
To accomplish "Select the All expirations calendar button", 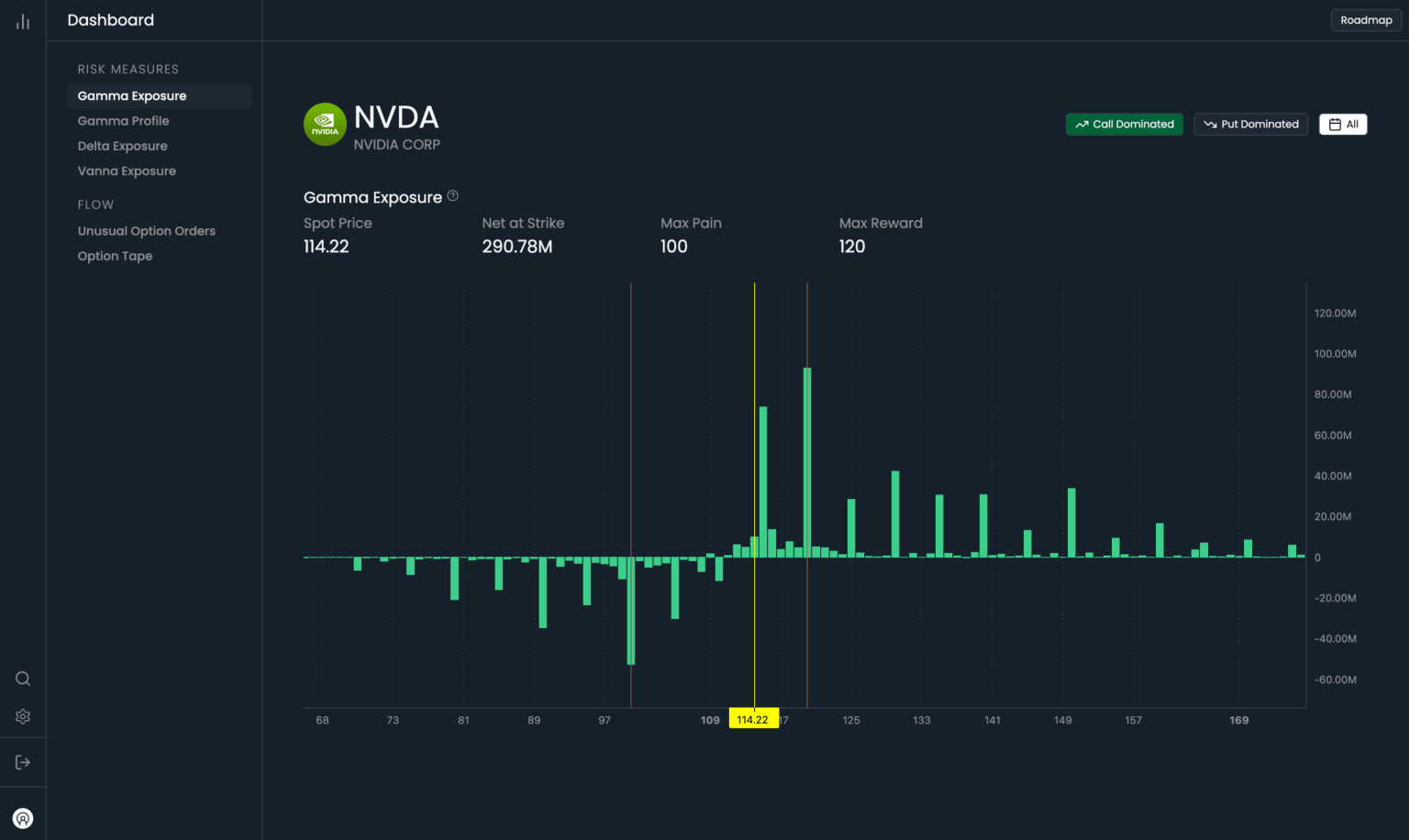I will point(1343,124).
